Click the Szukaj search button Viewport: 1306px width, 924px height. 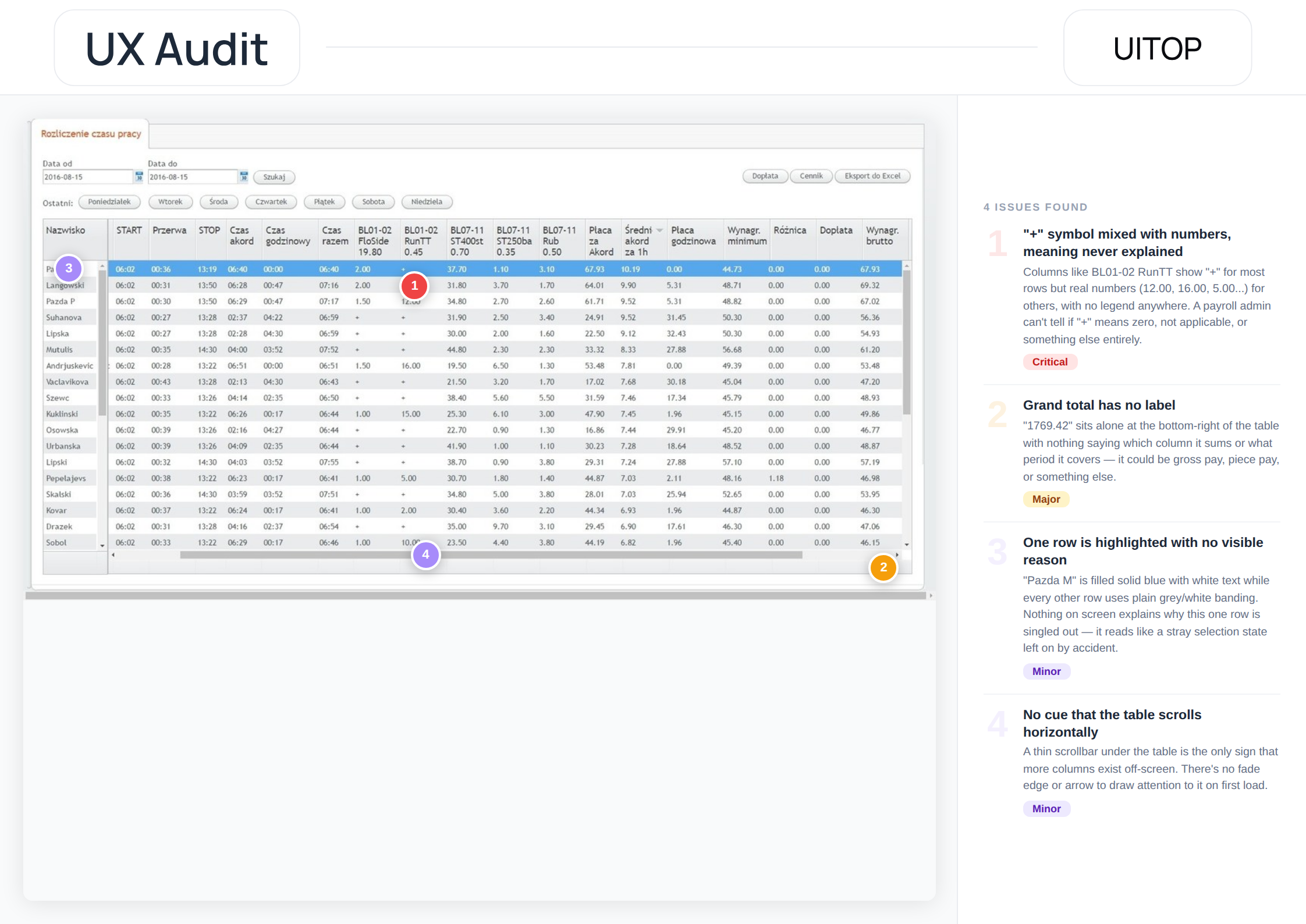274,177
